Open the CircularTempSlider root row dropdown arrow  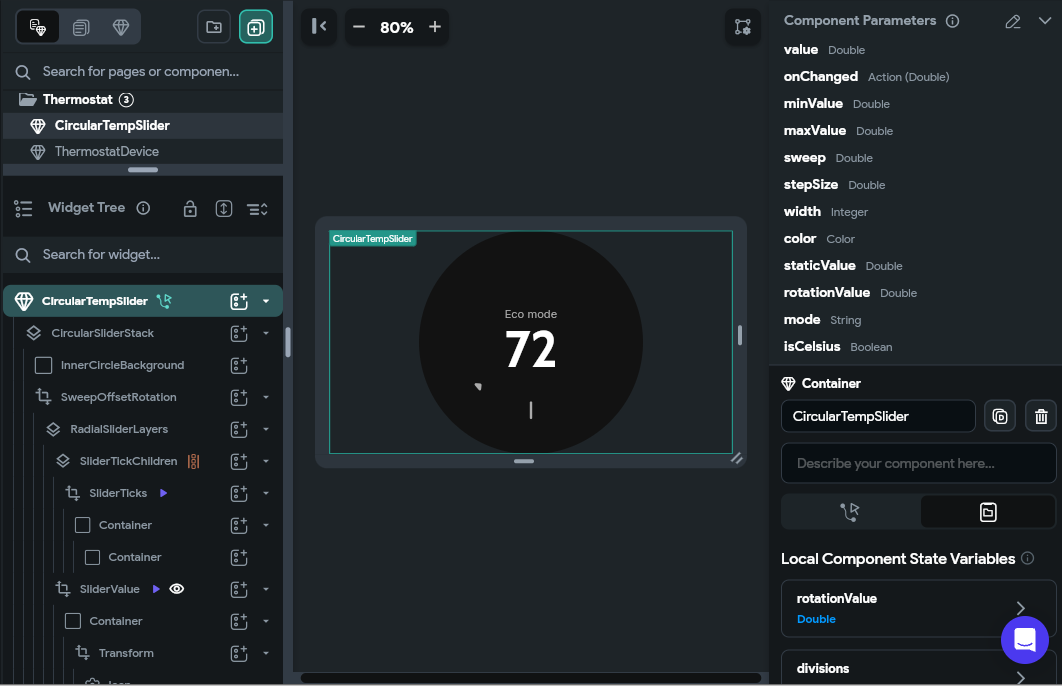pyautogui.click(x=266, y=301)
